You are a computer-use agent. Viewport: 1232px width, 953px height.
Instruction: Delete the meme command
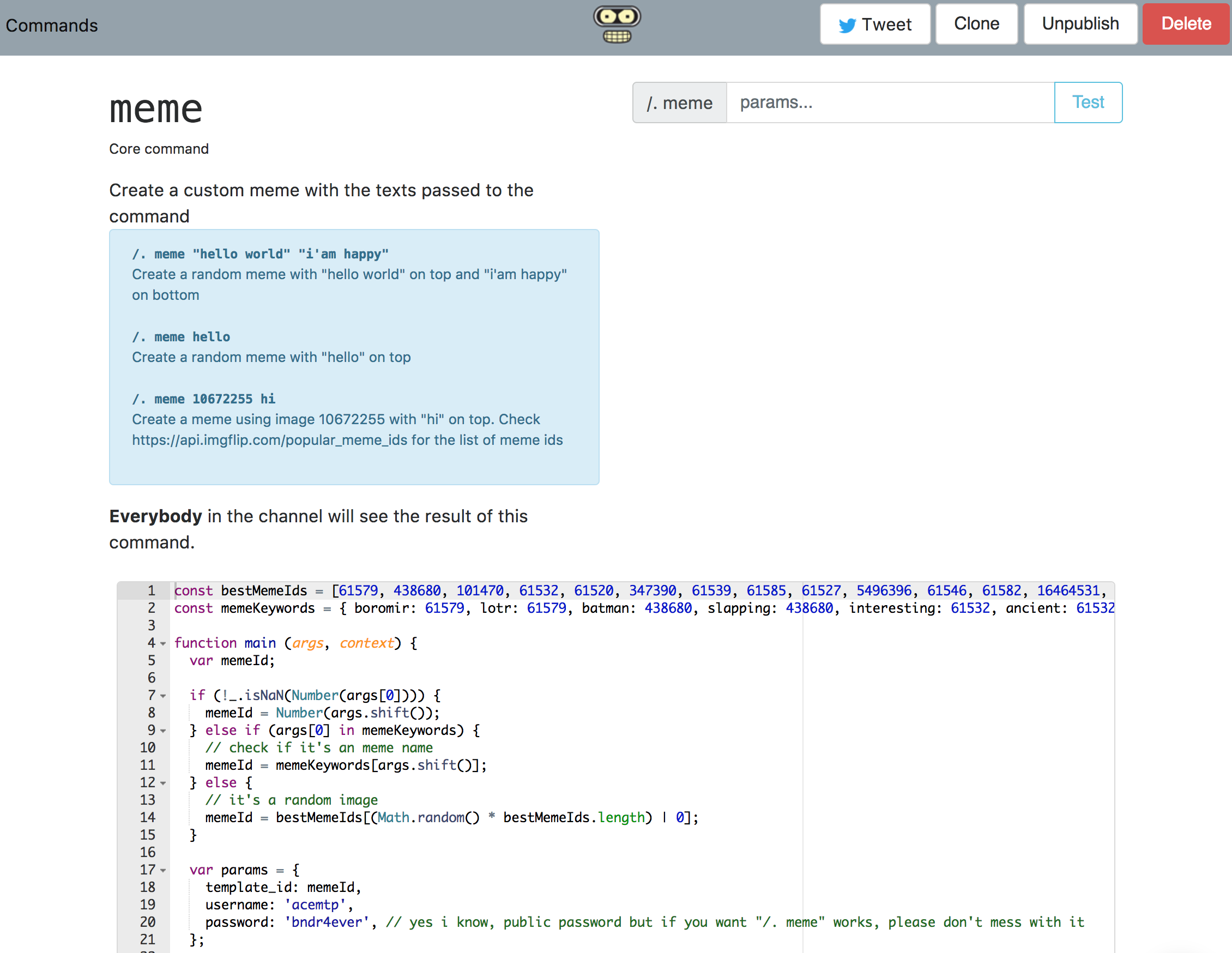1186,25
